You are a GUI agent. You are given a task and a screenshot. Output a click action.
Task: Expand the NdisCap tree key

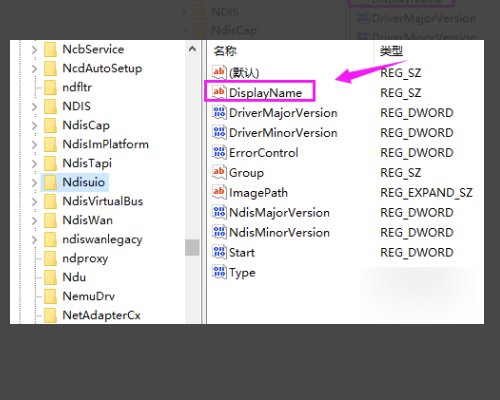point(34,125)
